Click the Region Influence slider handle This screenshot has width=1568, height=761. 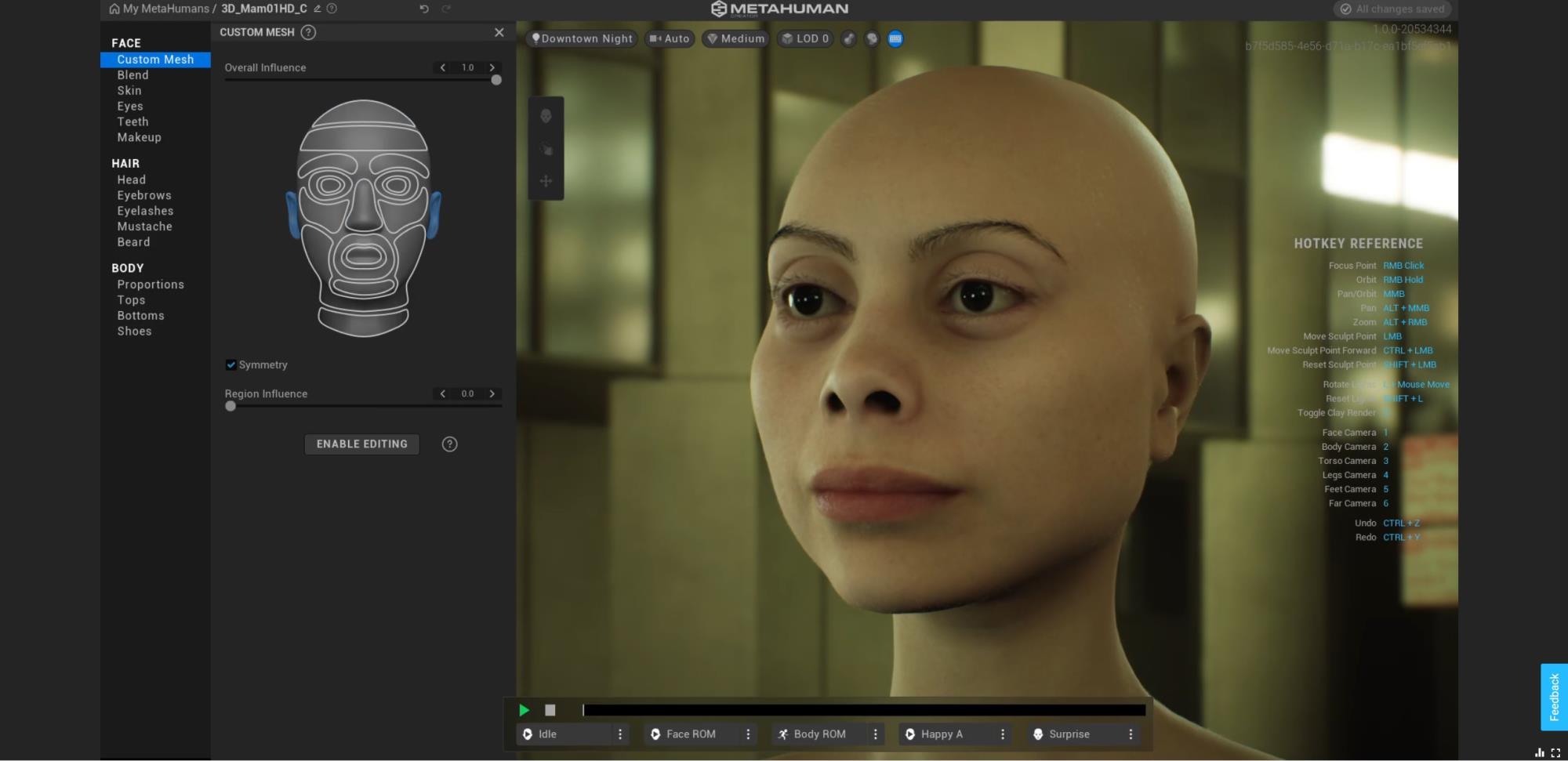pos(230,406)
